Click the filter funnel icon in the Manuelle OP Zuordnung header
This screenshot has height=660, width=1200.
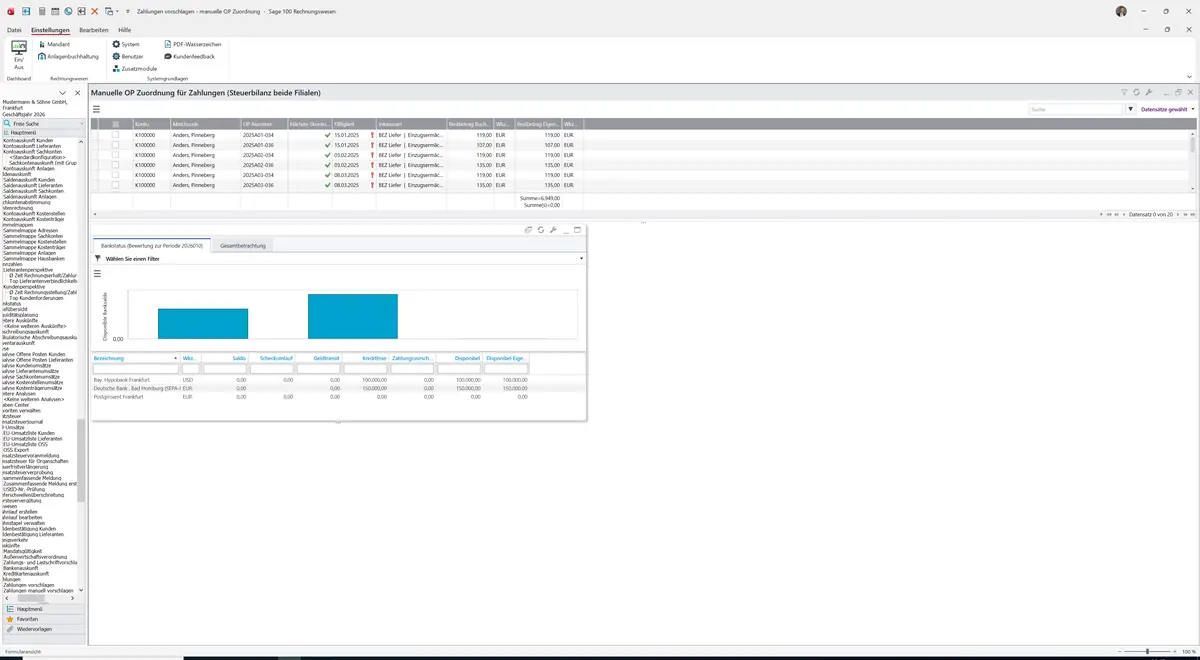pos(1124,92)
